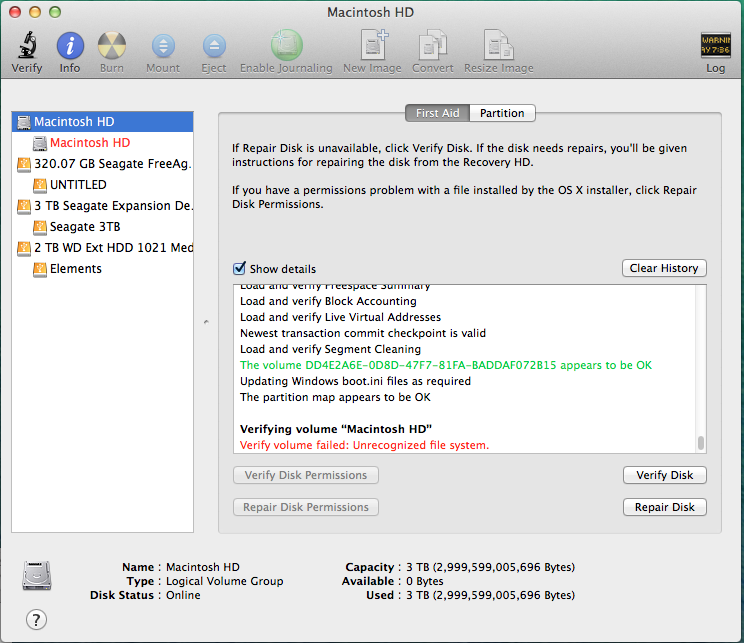744x643 pixels.
Task: Click the Eject toolbar icon
Action: pyautogui.click(x=214, y=46)
